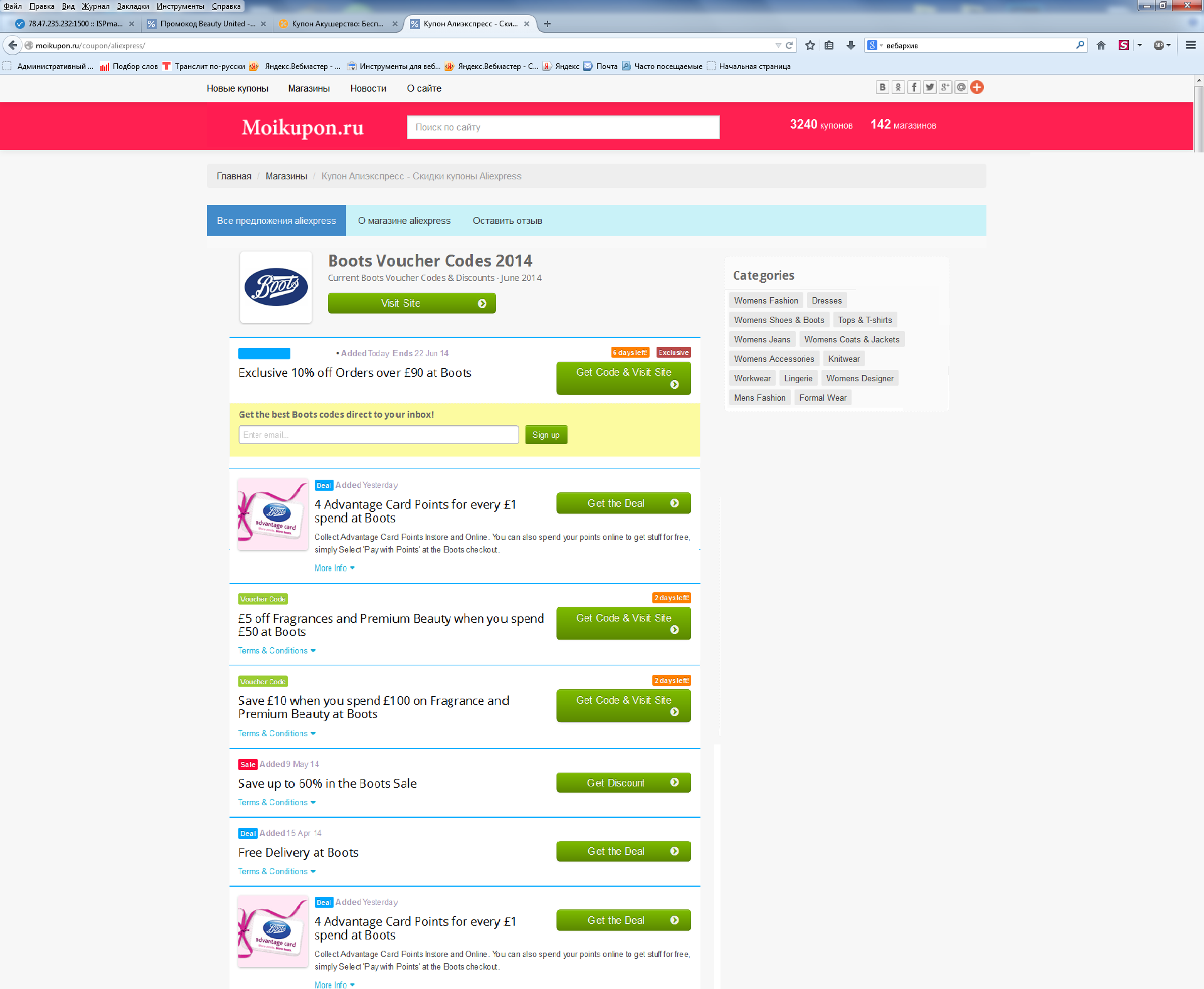Open Womens Fashion category
Image resolution: width=1204 pixels, height=989 pixels.
766,300
